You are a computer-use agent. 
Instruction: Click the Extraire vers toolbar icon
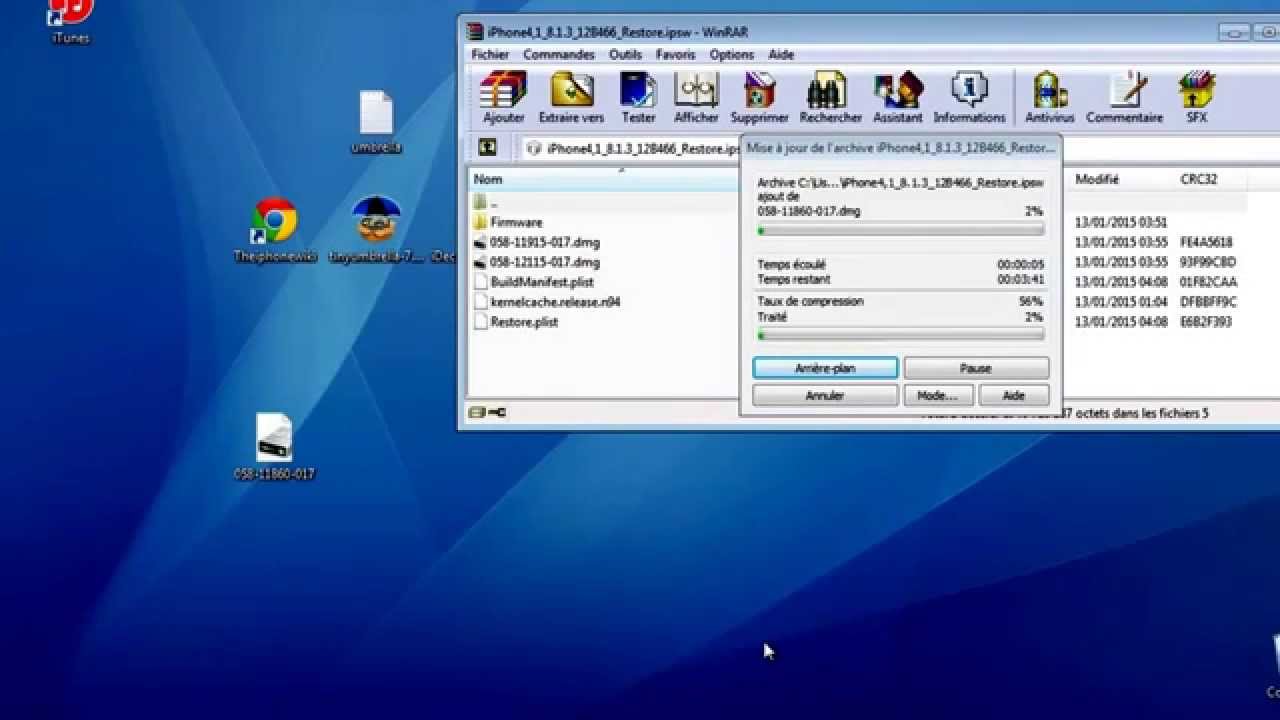571,97
